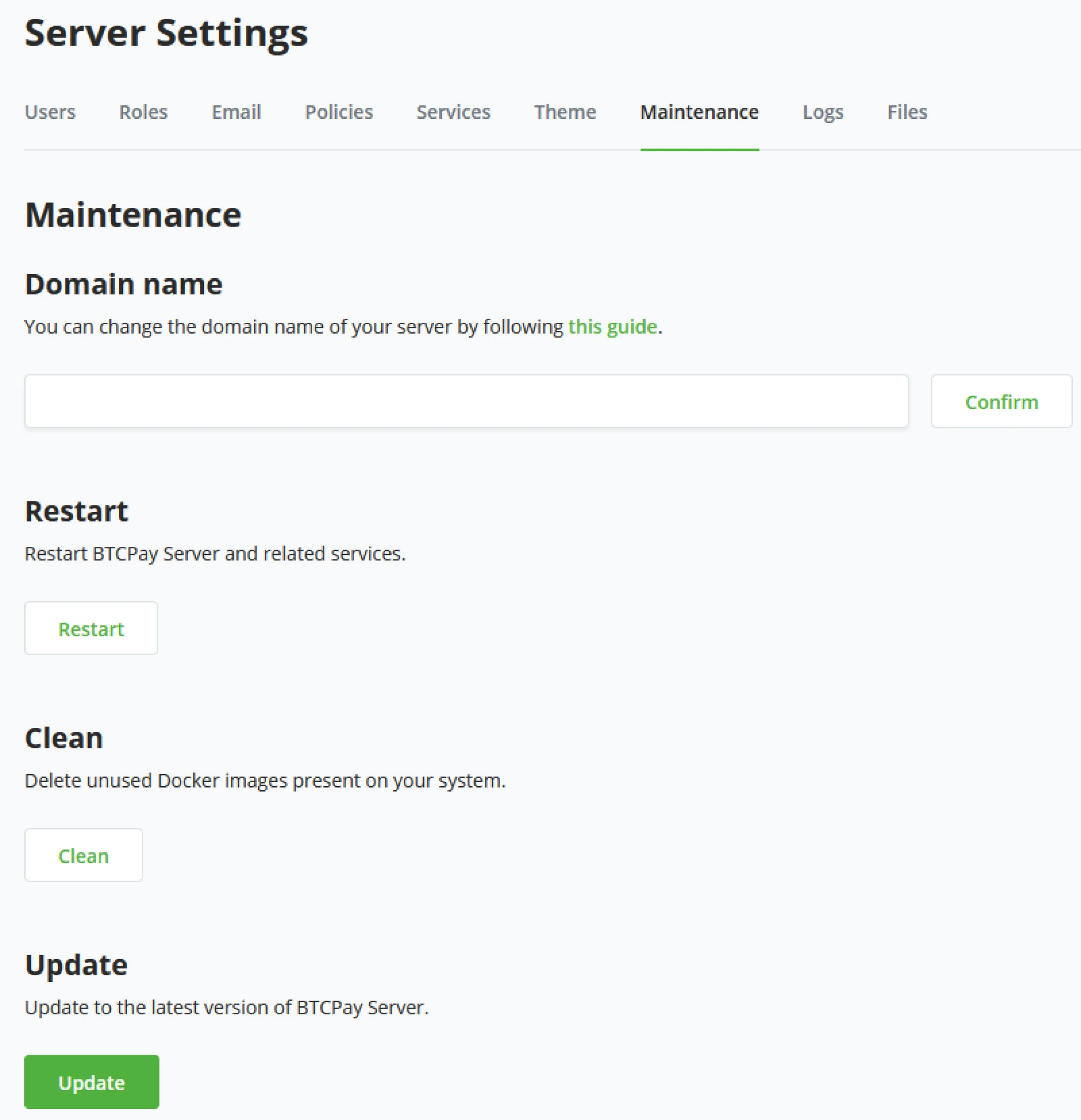Switch to the Theme tab
The height and width of the screenshot is (1120, 1081).
pyautogui.click(x=565, y=112)
